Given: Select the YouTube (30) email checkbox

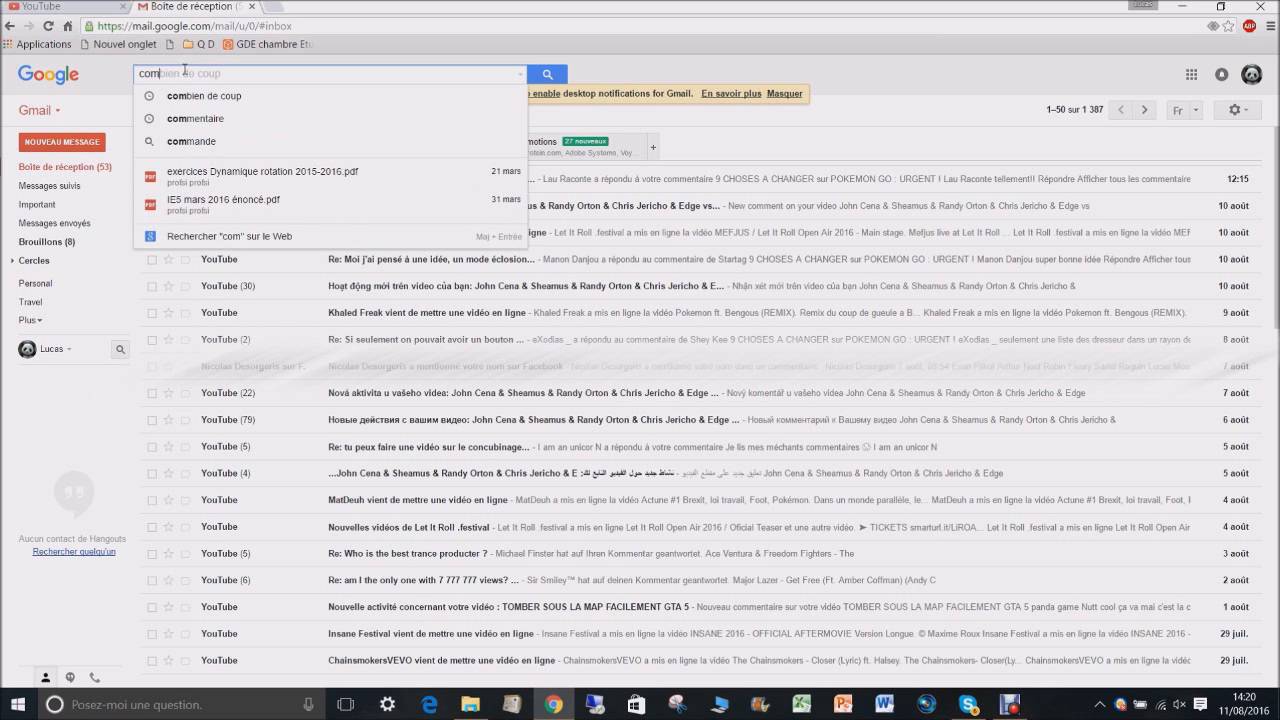Looking at the screenshot, I should [x=152, y=286].
